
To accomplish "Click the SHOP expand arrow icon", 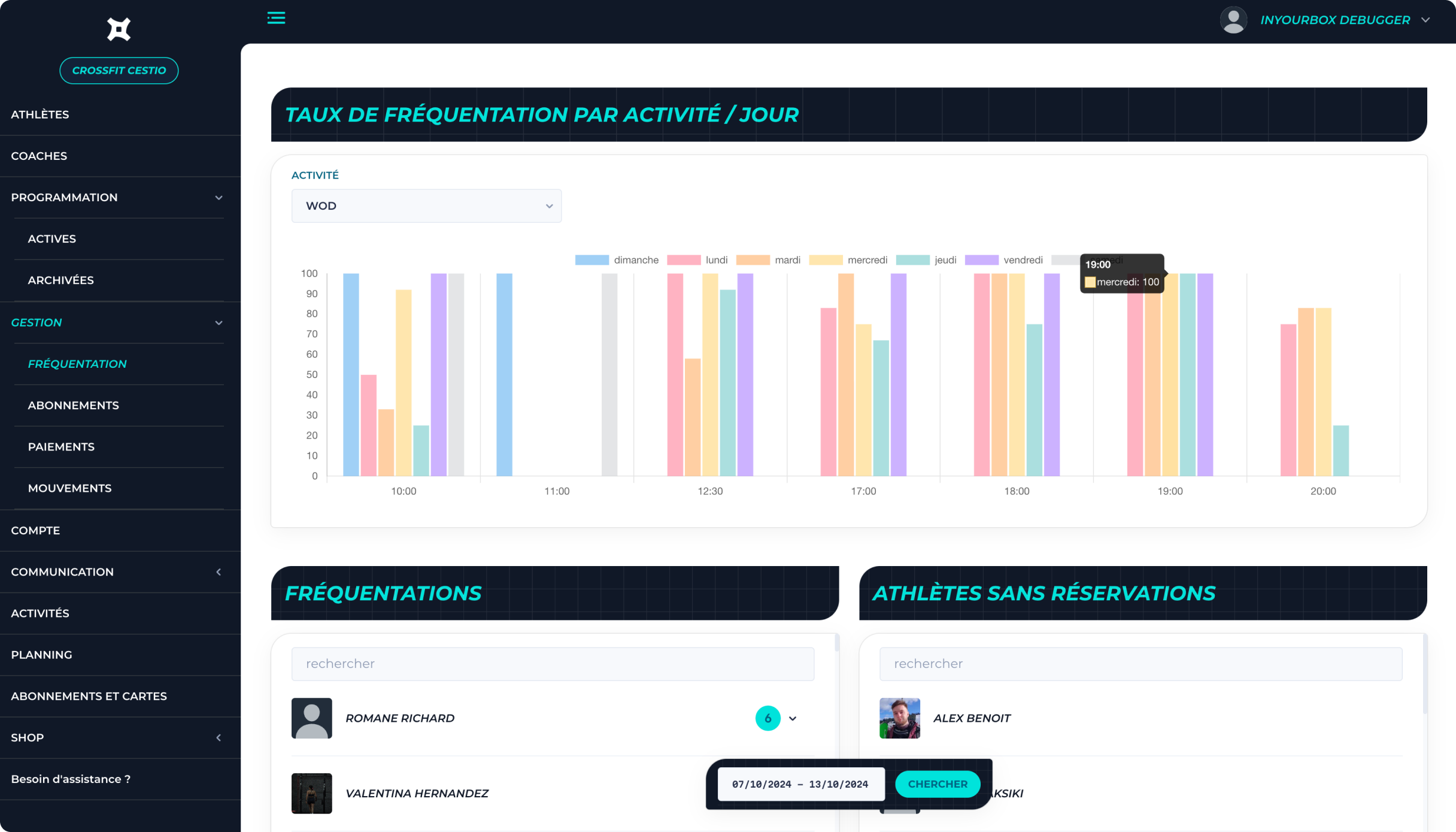I will pyautogui.click(x=219, y=738).
